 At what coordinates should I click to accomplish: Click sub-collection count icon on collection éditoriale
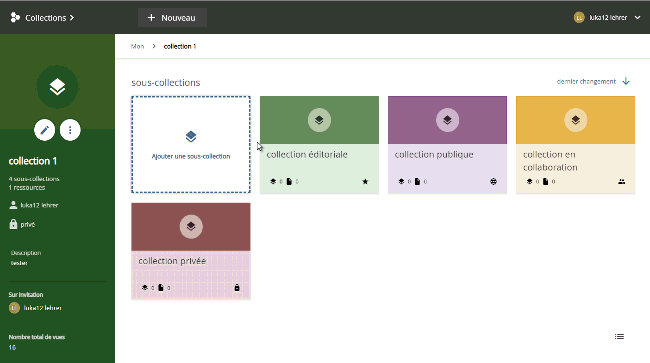click(x=273, y=182)
